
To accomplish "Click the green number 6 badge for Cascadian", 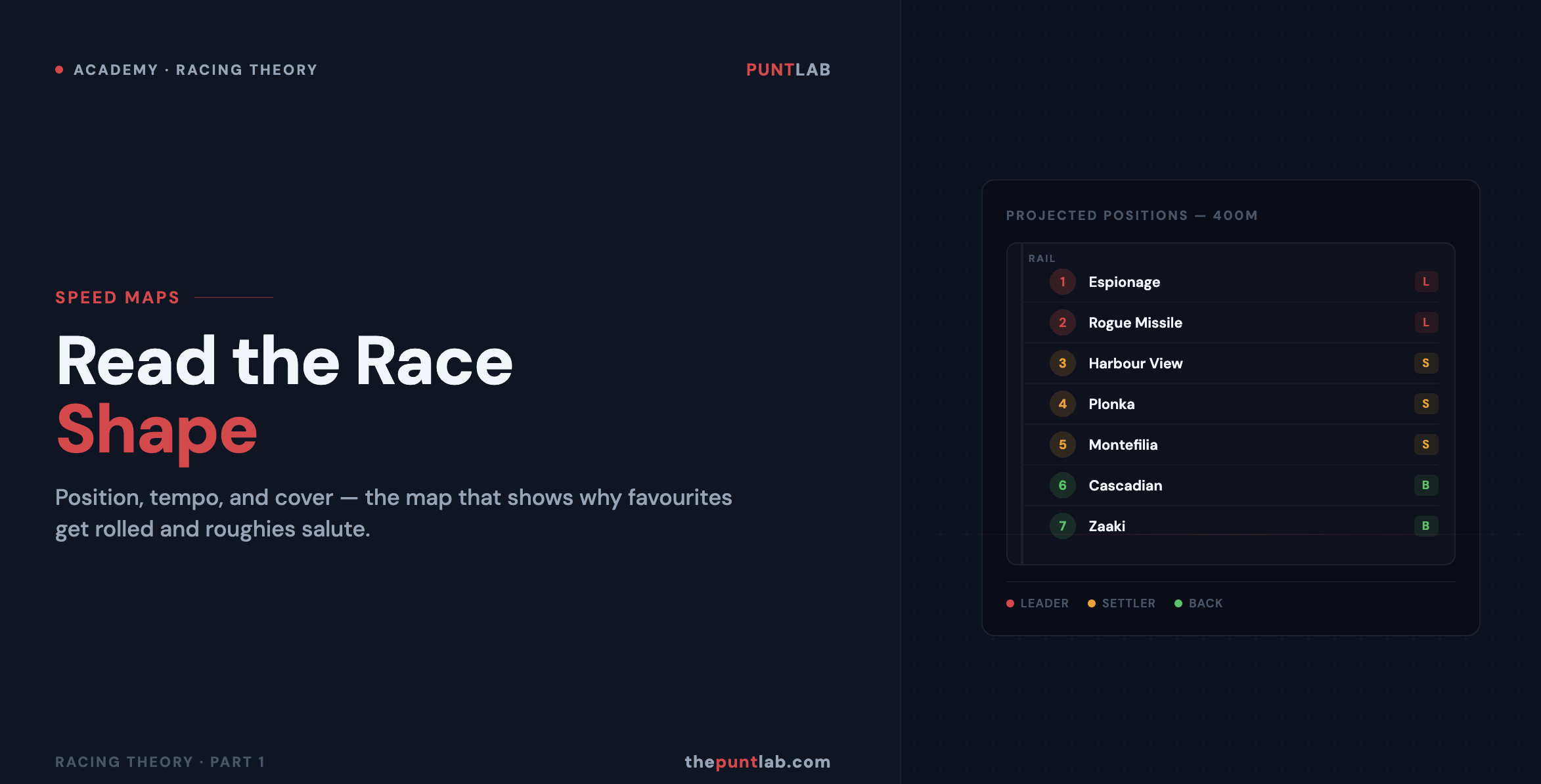I will 1061,485.
